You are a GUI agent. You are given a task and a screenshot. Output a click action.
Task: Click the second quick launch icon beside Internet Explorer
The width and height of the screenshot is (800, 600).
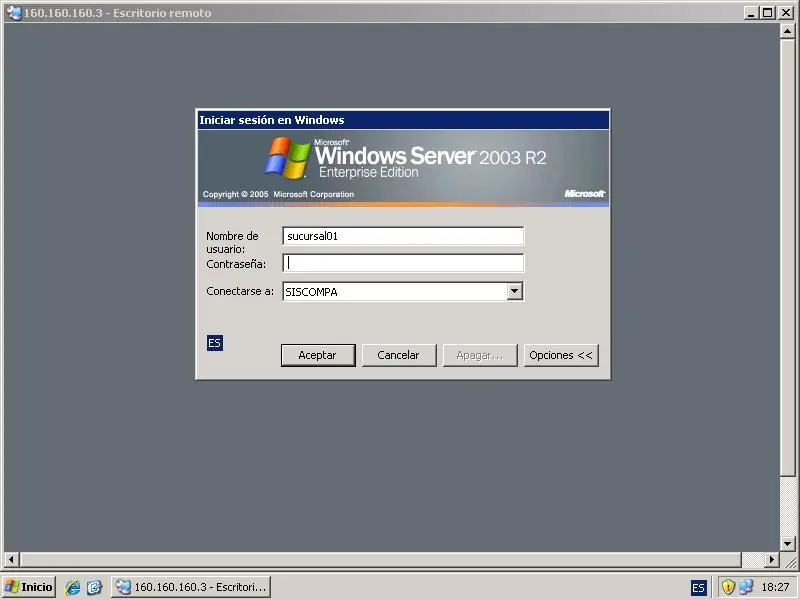pos(94,587)
